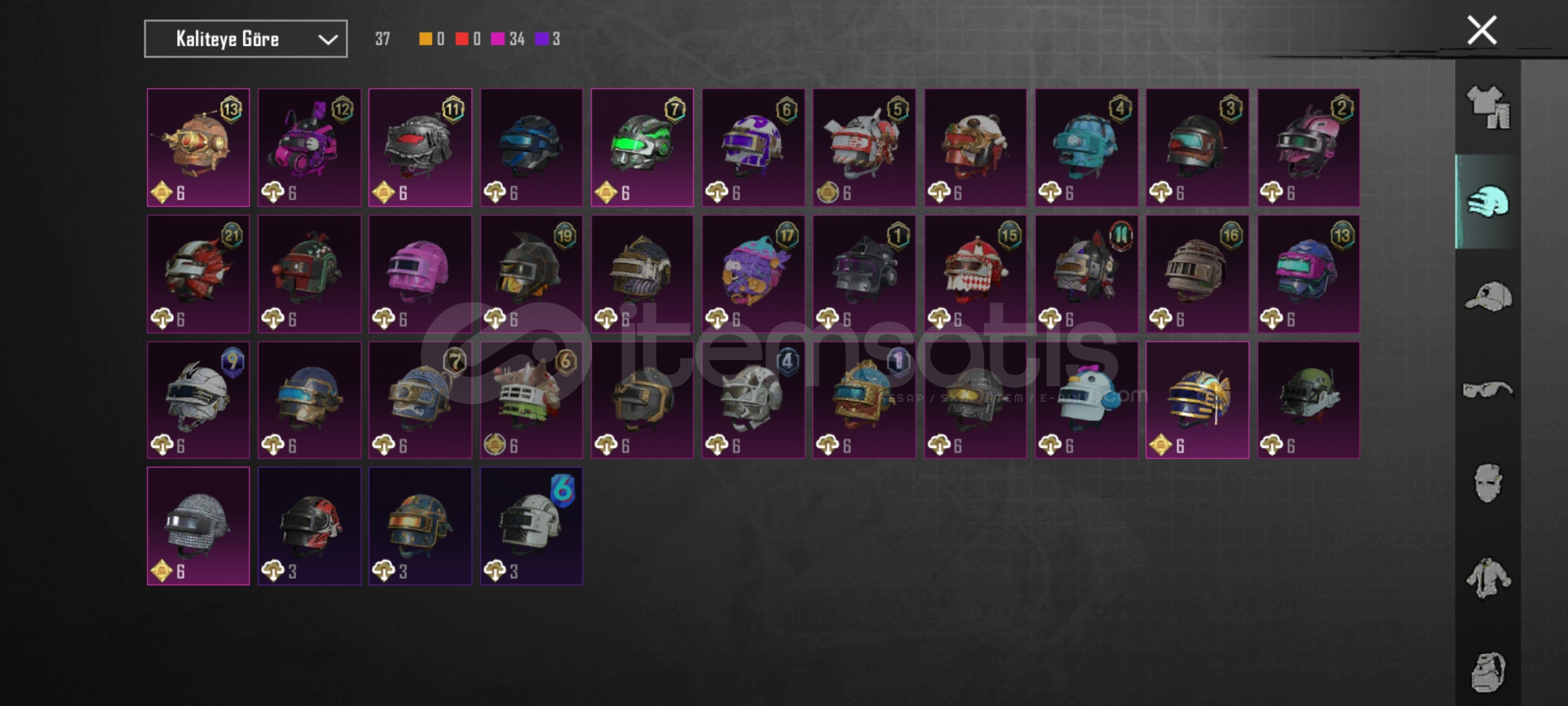Switch to the backpack category
1568x706 pixels.
(x=1488, y=671)
